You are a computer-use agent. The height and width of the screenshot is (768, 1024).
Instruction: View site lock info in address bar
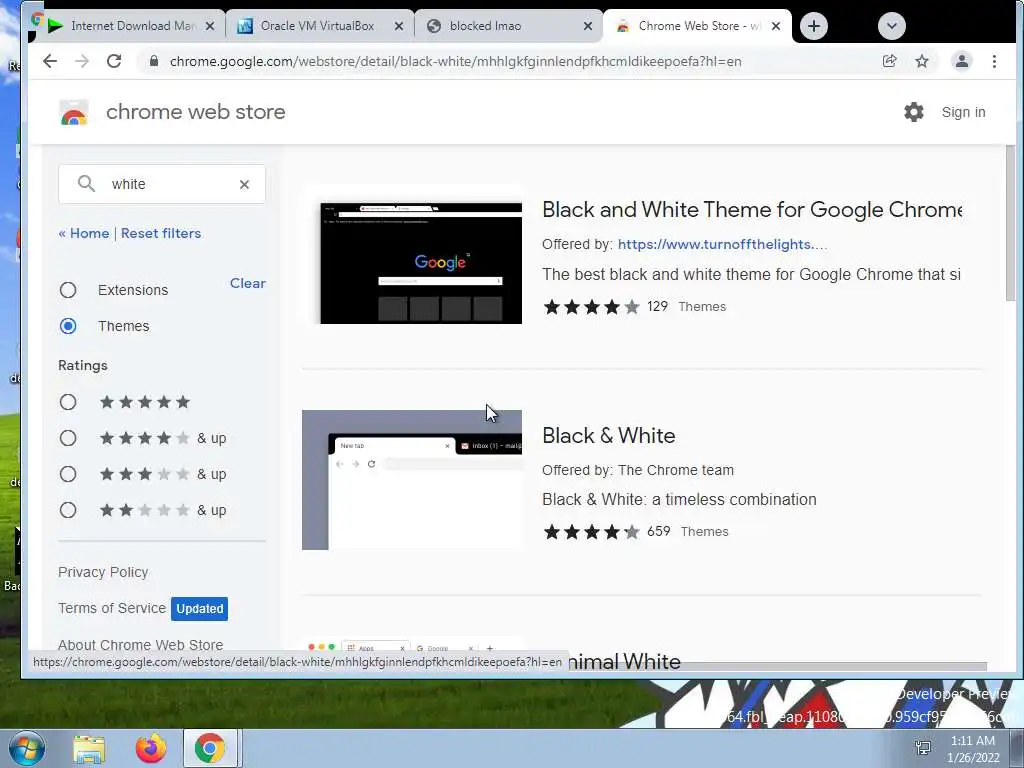[x=153, y=61]
